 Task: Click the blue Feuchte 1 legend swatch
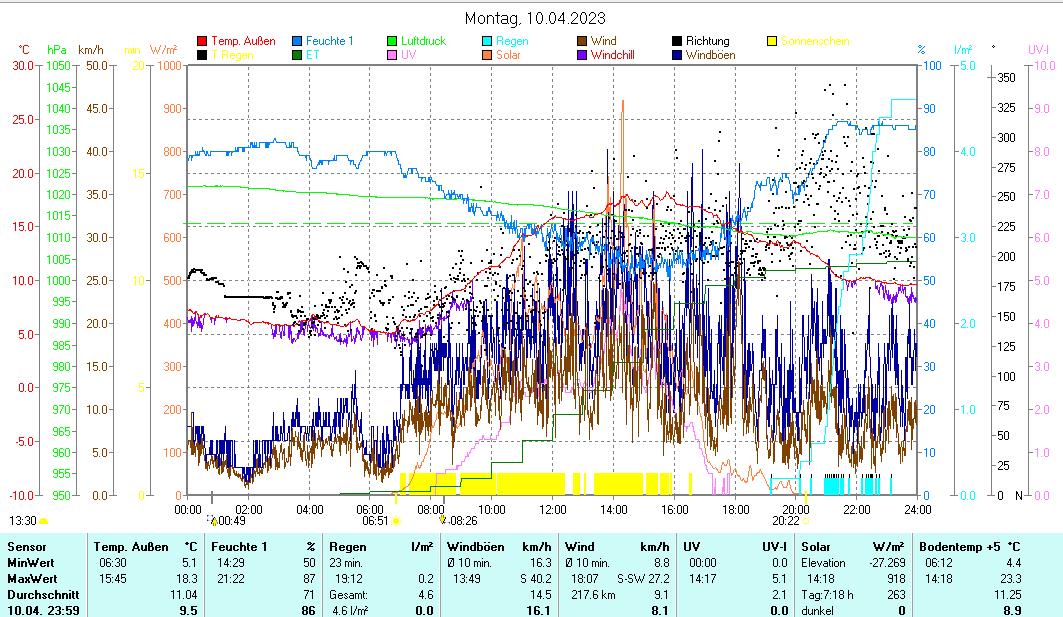click(x=298, y=42)
